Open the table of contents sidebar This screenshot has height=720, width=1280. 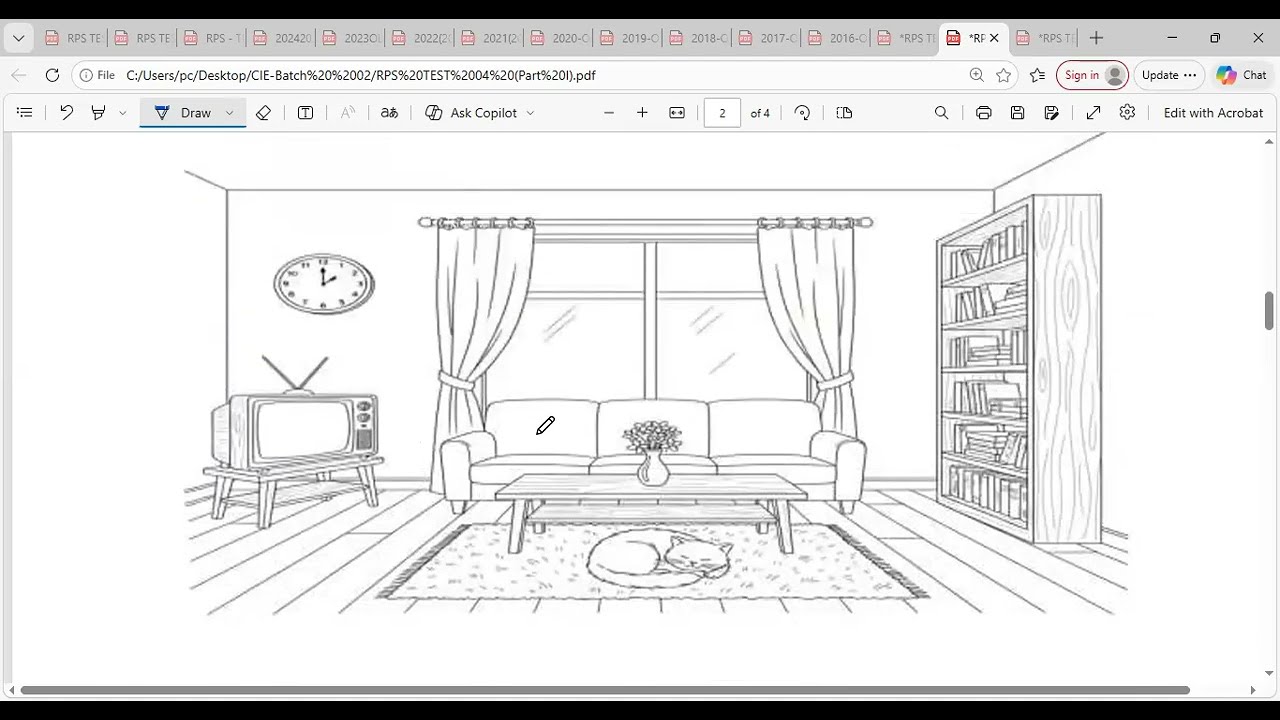[x=25, y=113]
